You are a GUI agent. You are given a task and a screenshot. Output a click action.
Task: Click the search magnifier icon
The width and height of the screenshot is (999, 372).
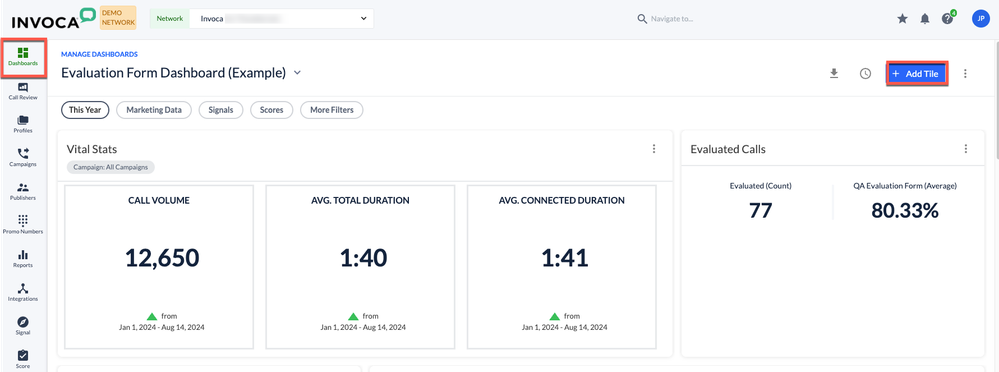click(x=642, y=19)
